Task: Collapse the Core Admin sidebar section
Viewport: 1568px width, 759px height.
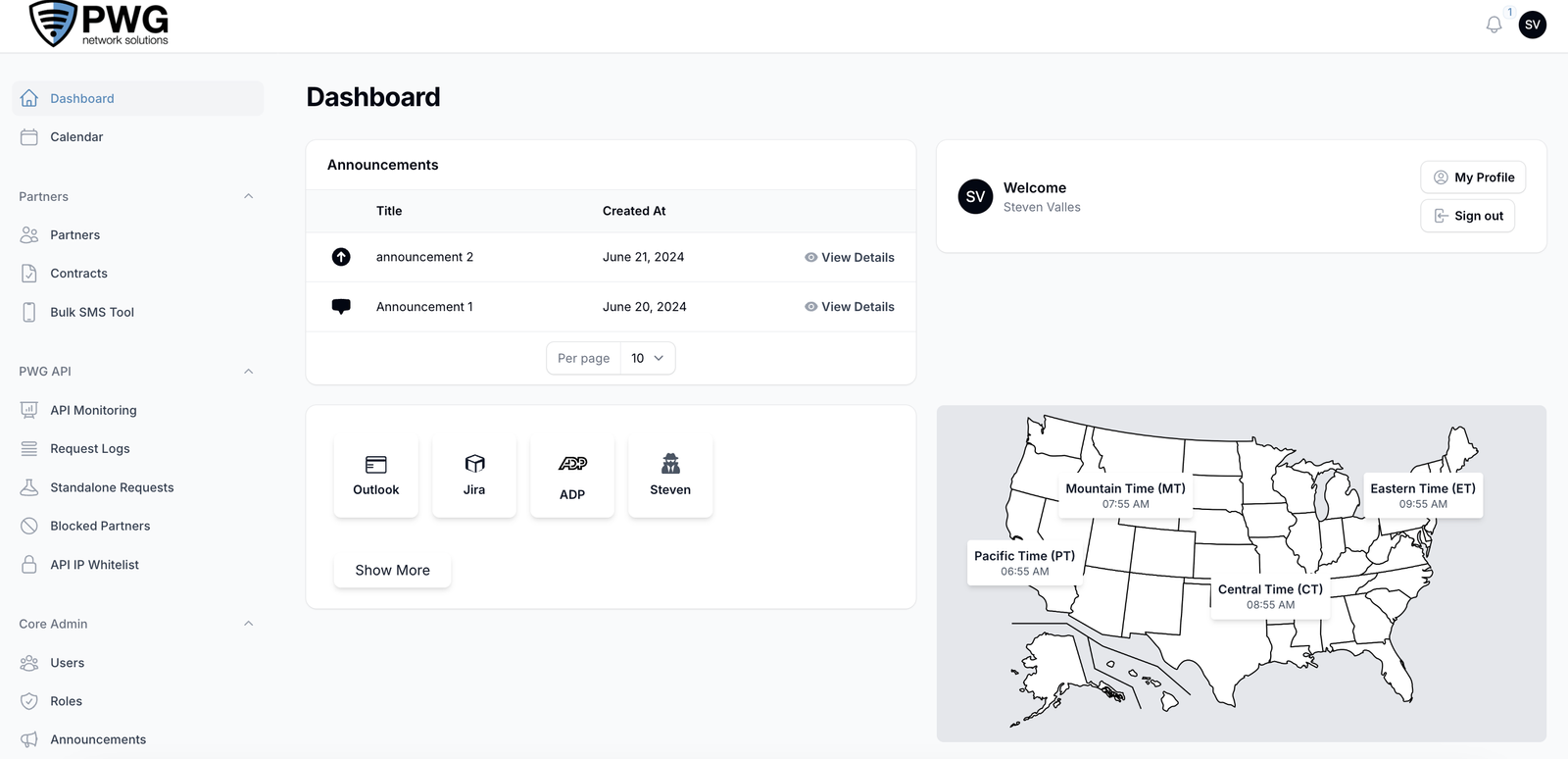Action: pyautogui.click(x=249, y=624)
